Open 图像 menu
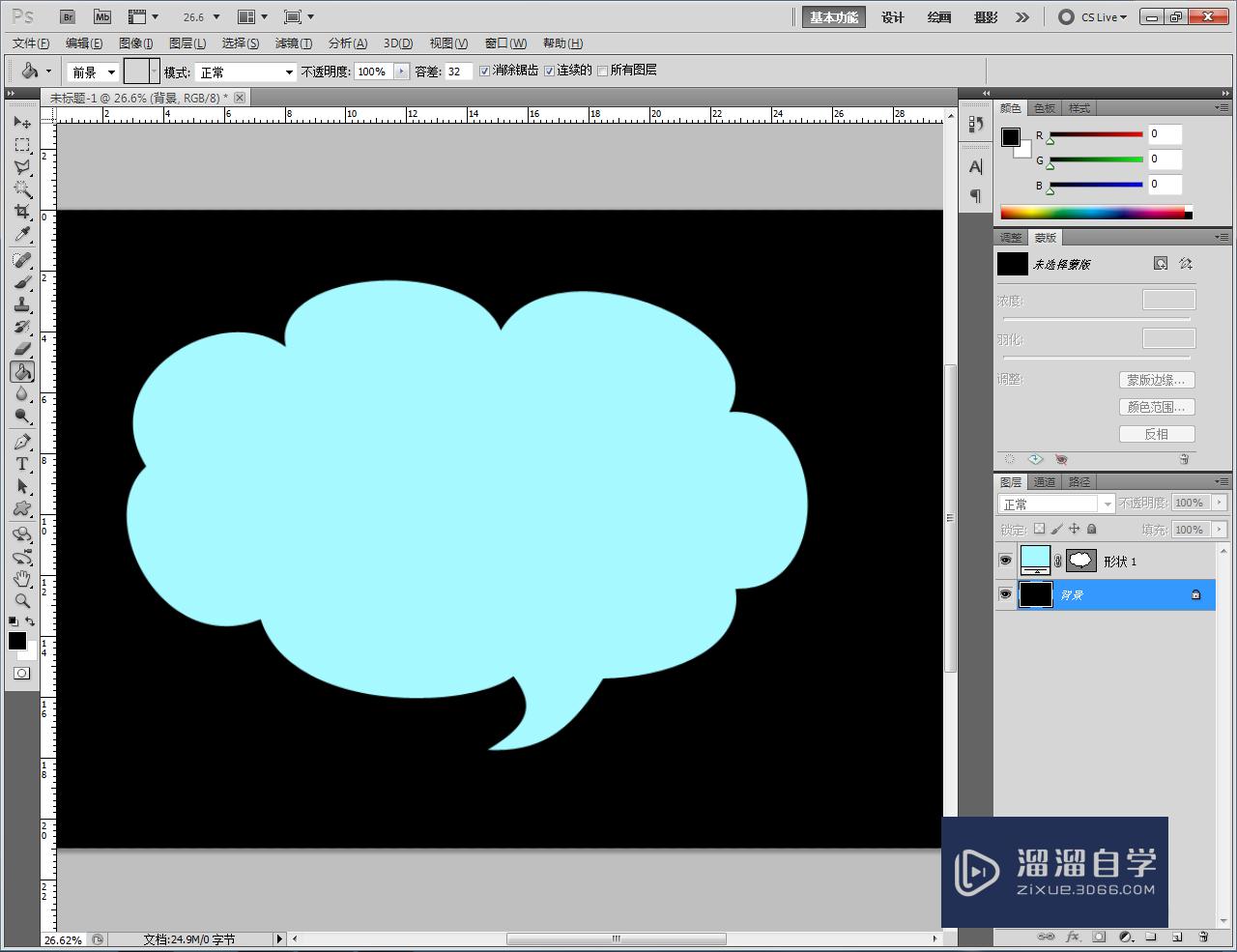Viewport: 1237px width, 952px height. coord(136,43)
